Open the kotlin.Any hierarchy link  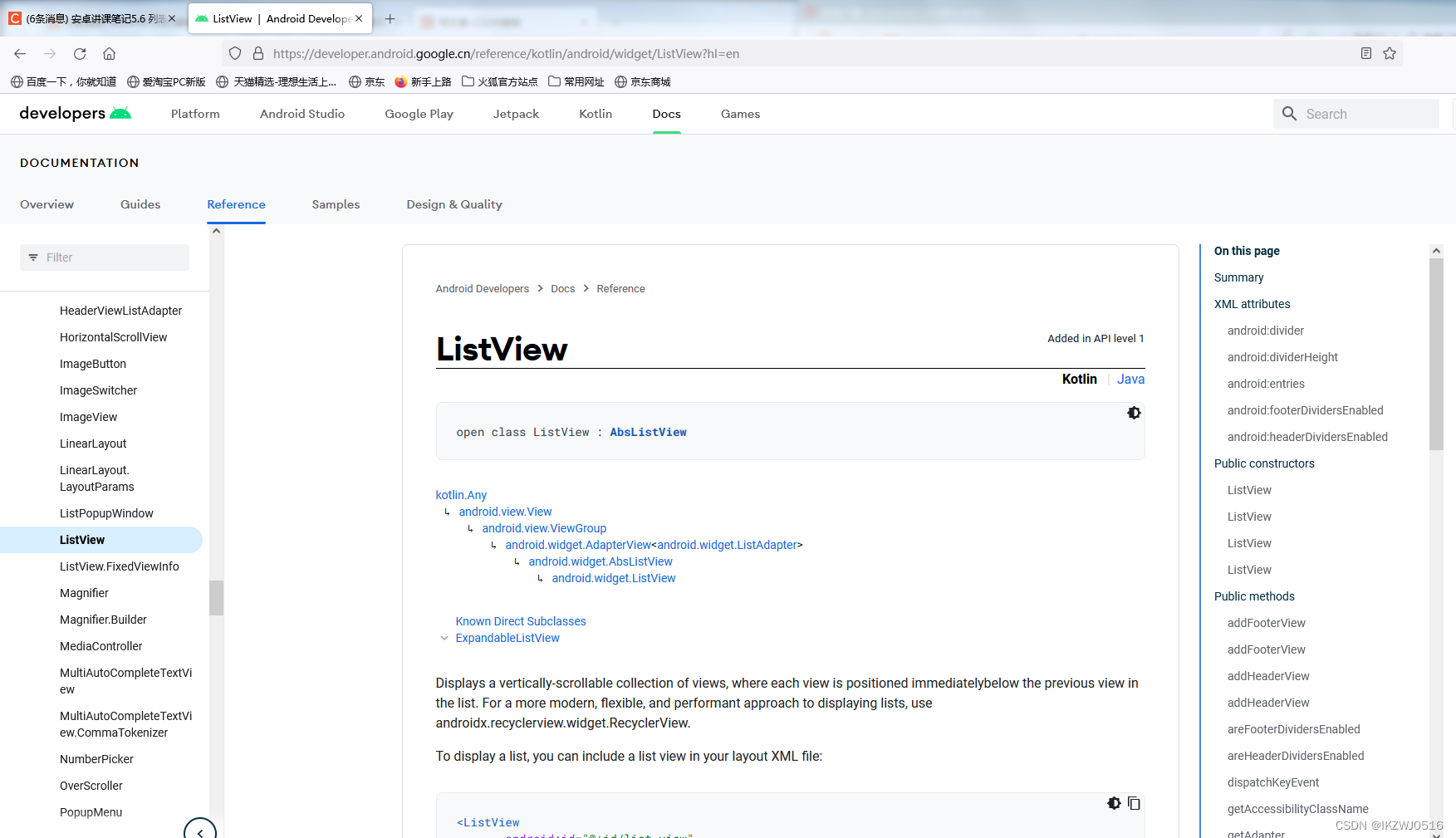tap(461, 495)
